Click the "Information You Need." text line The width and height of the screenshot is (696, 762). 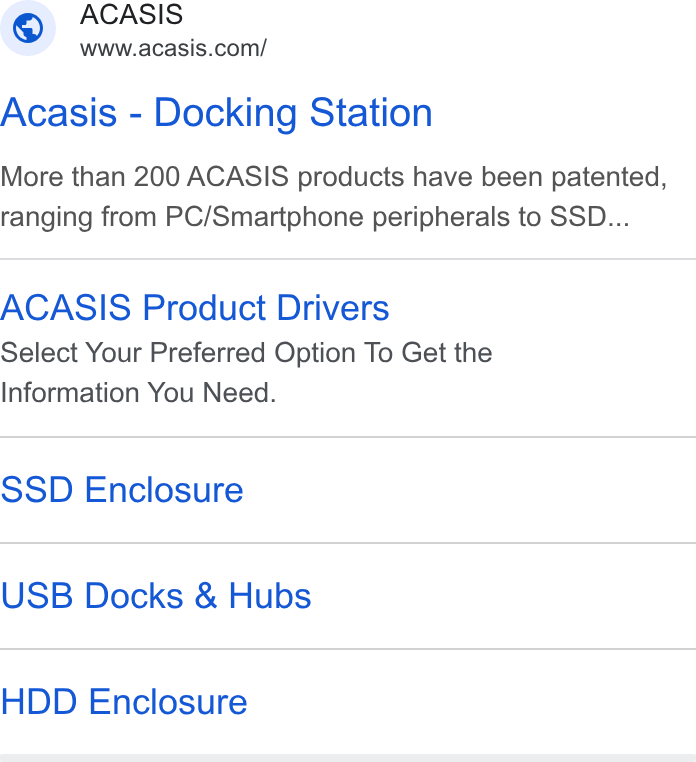point(138,392)
